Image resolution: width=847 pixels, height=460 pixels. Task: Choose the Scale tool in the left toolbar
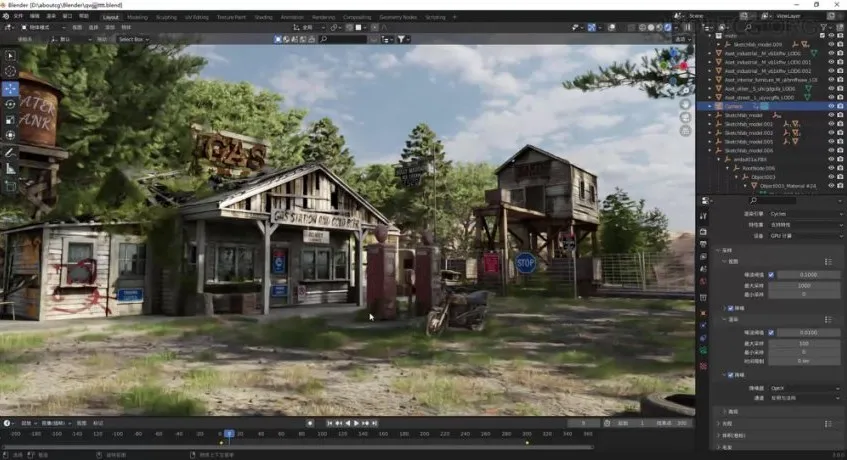(x=10, y=120)
